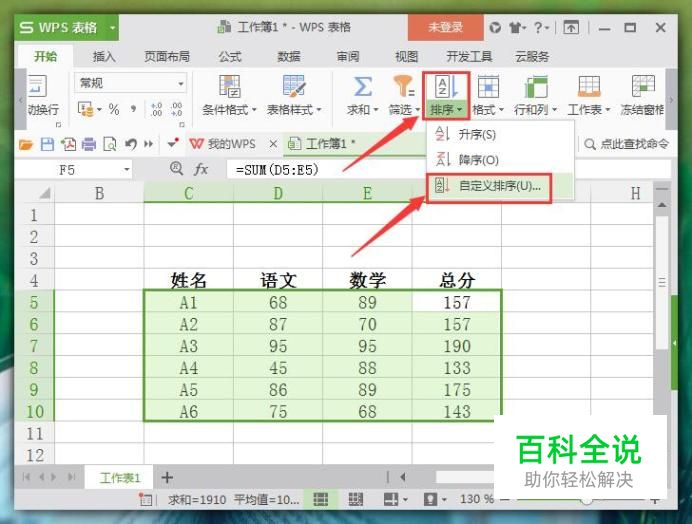Toggle reading mode crosshair in status bar
The width and height of the screenshot is (692, 524).
[391, 499]
